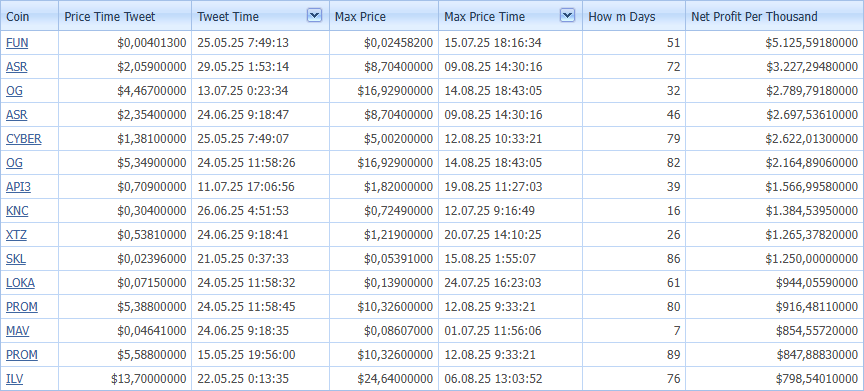Viewport: 864px width, 391px height.
Task: Select the $5,34900000 price cell
Action: (125, 163)
